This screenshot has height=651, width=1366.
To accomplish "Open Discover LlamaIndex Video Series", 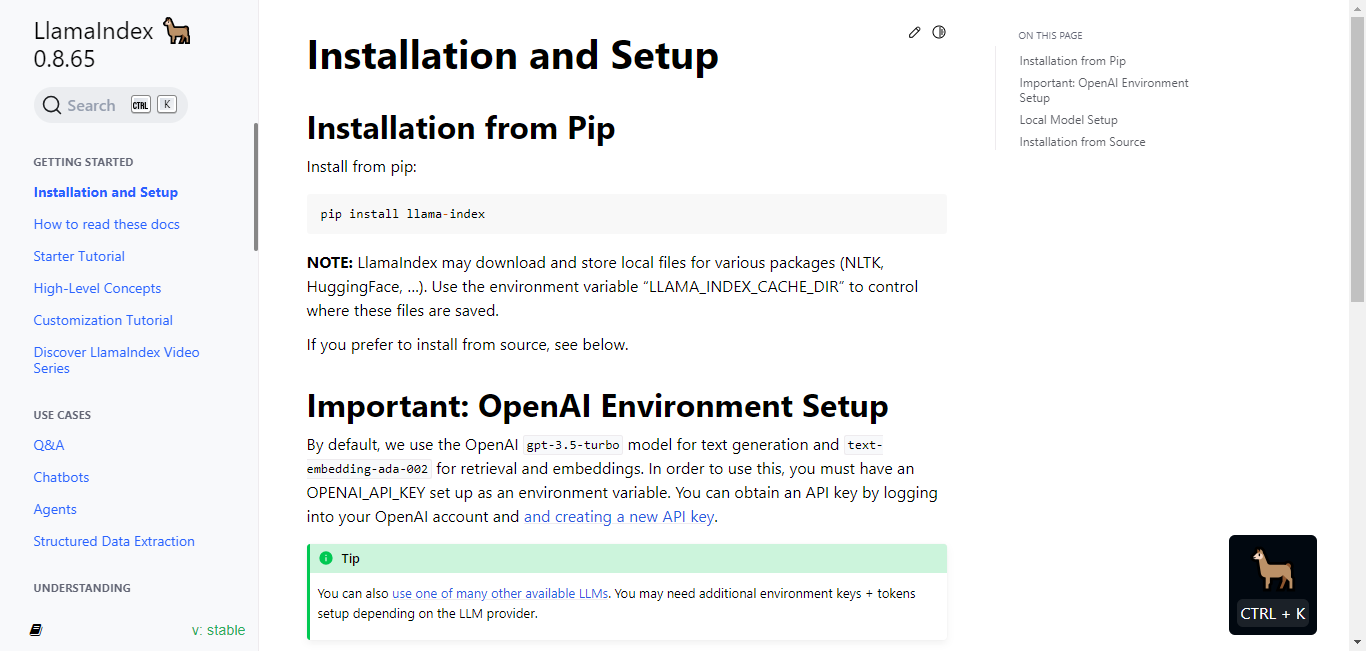I will click(117, 360).
